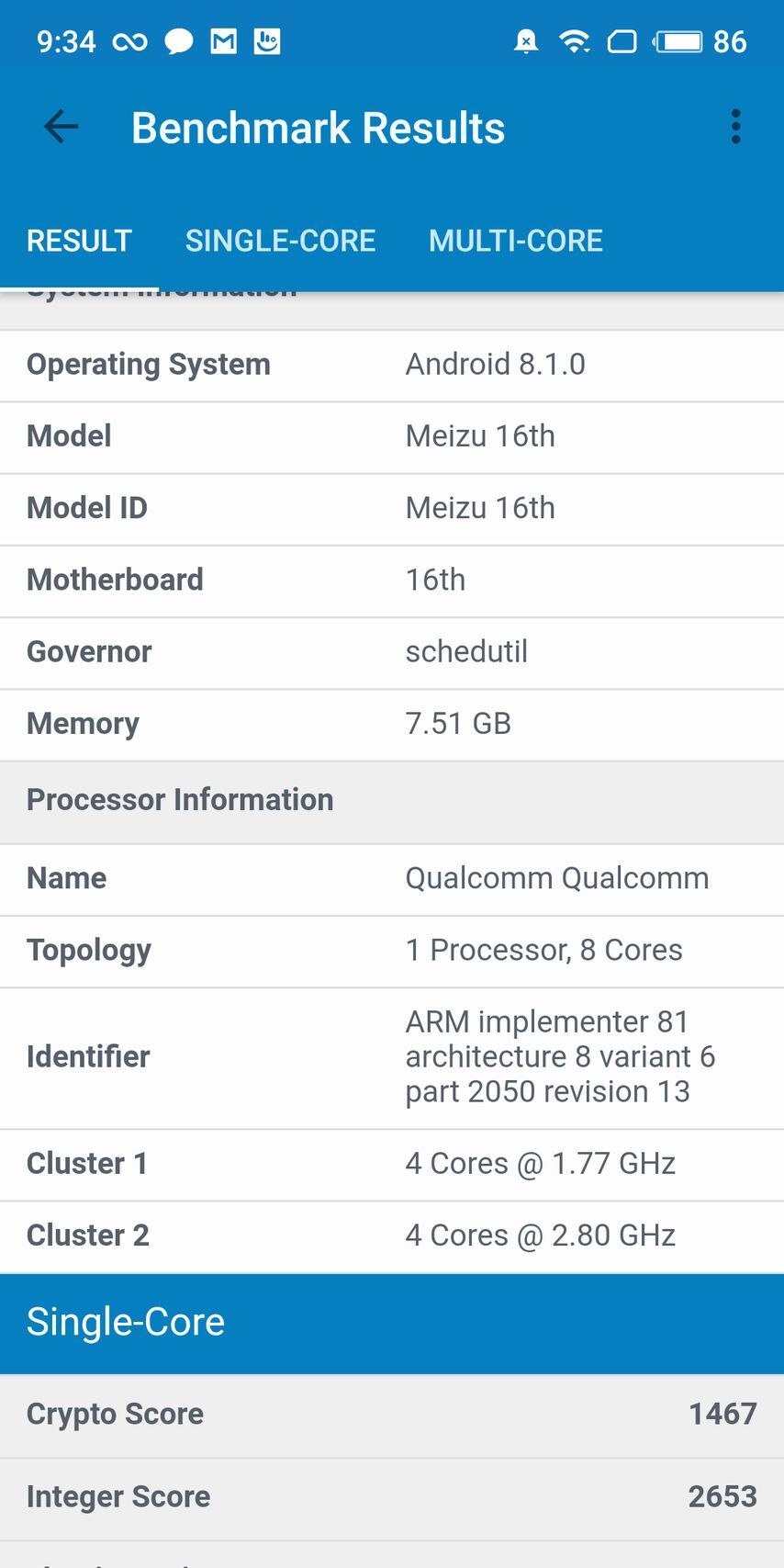This screenshot has height=1568, width=784.
Task: Tap the back arrow icon
Action: (62, 127)
